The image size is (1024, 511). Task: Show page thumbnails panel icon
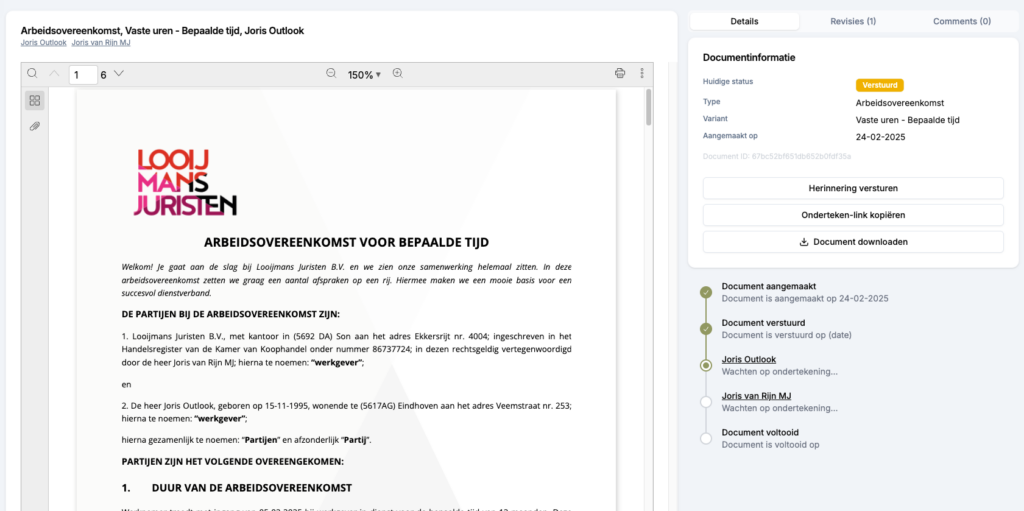point(35,100)
